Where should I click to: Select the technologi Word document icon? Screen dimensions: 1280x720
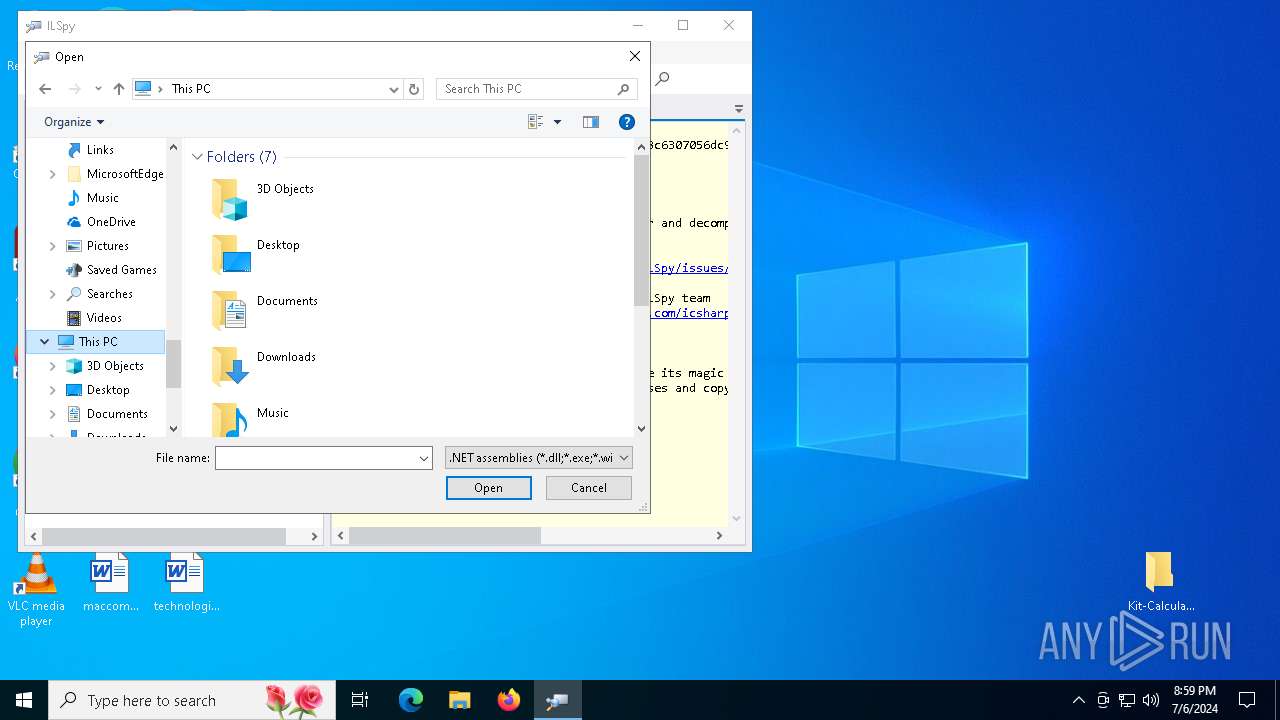point(186,582)
